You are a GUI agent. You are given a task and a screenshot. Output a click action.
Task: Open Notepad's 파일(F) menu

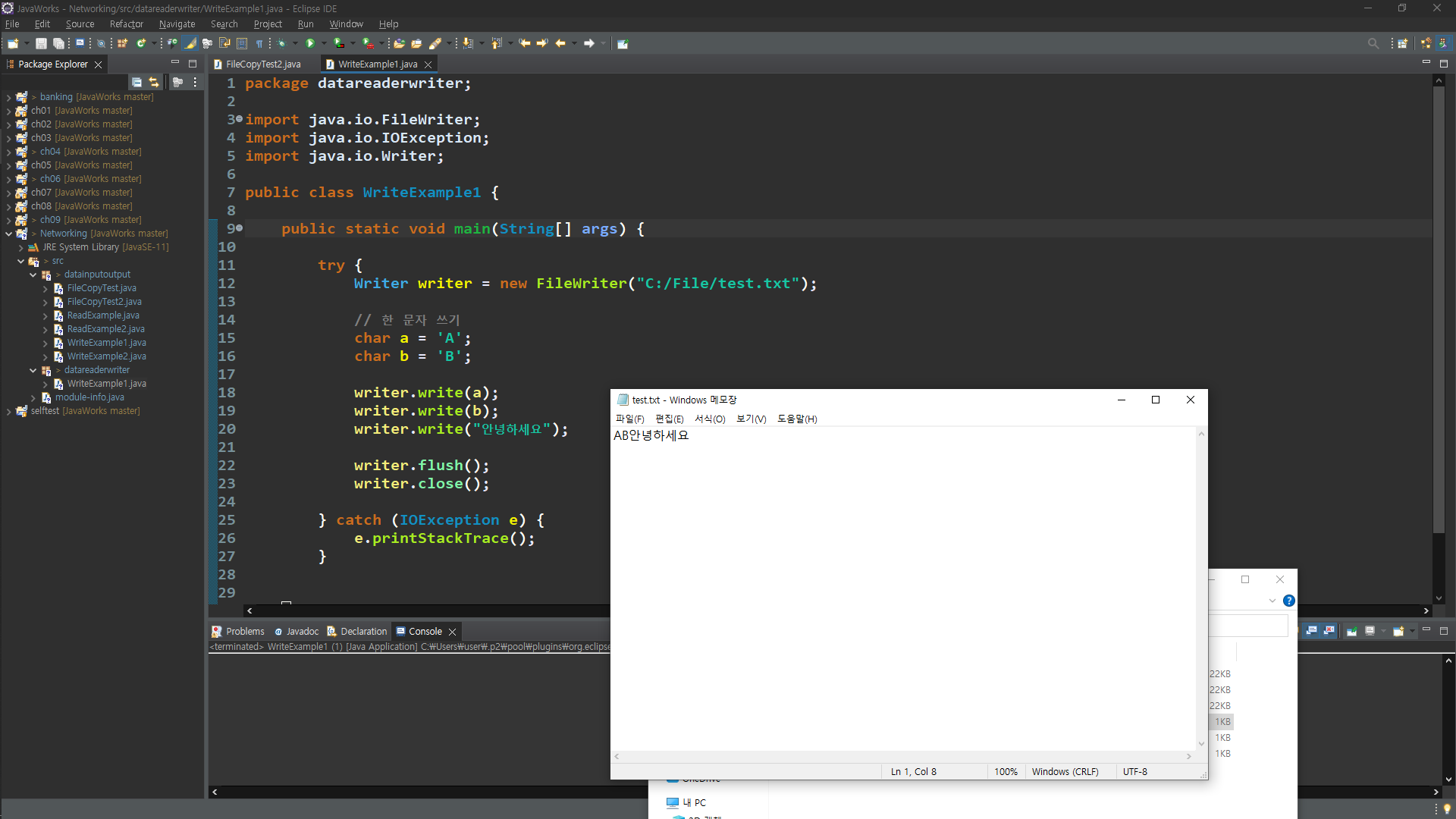pyautogui.click(x=629, y=419)
